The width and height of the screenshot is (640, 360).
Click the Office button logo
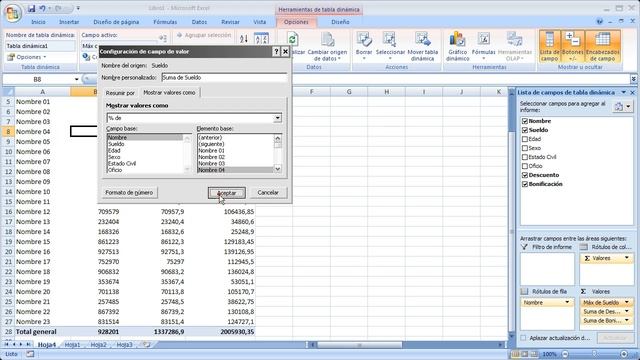point(12,12)
